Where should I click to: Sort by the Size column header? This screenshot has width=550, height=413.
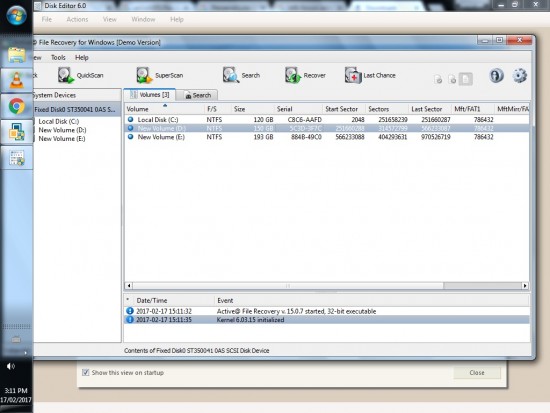point(252,109)
